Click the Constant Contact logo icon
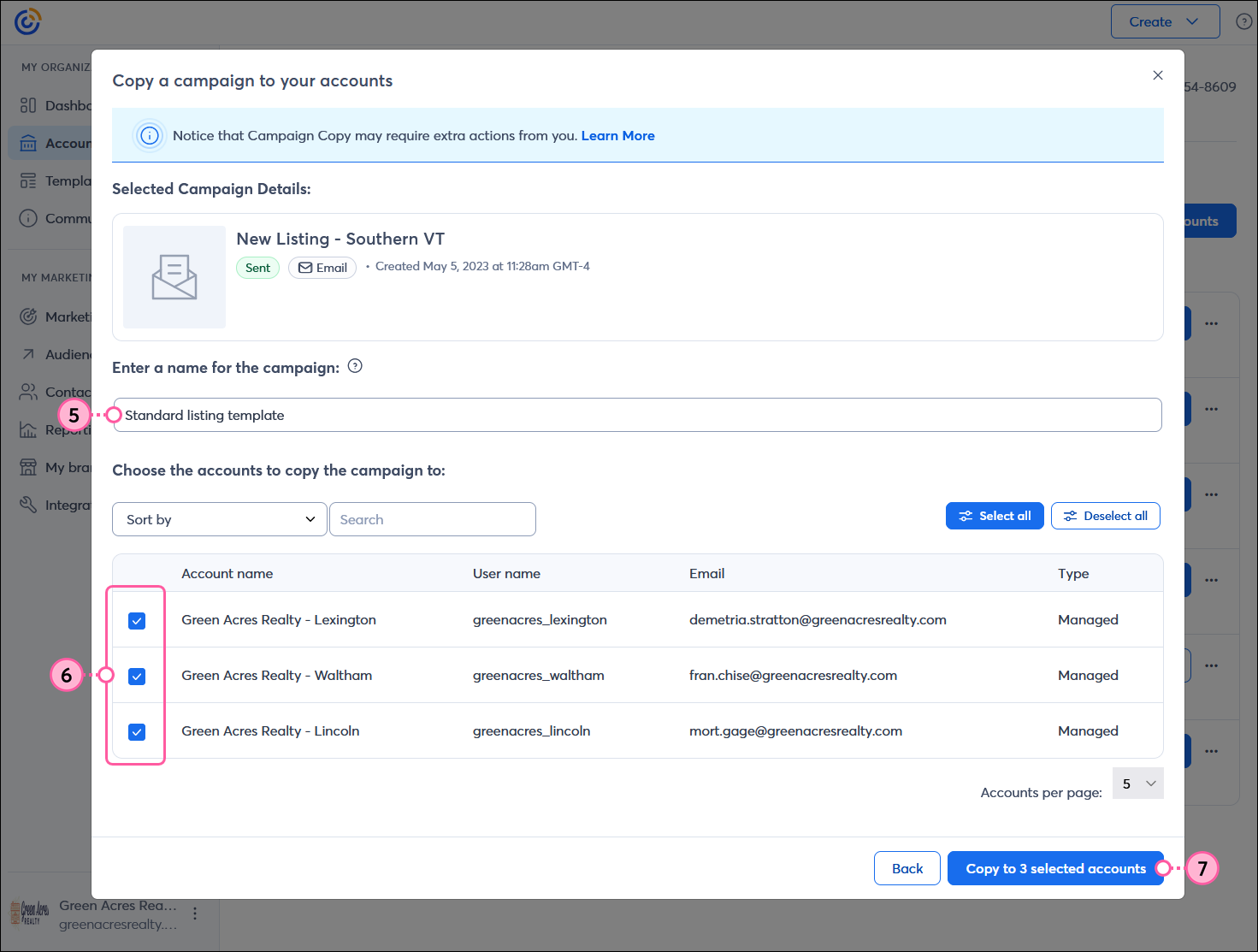1258x952 pixels. click(x=27, y=21)
